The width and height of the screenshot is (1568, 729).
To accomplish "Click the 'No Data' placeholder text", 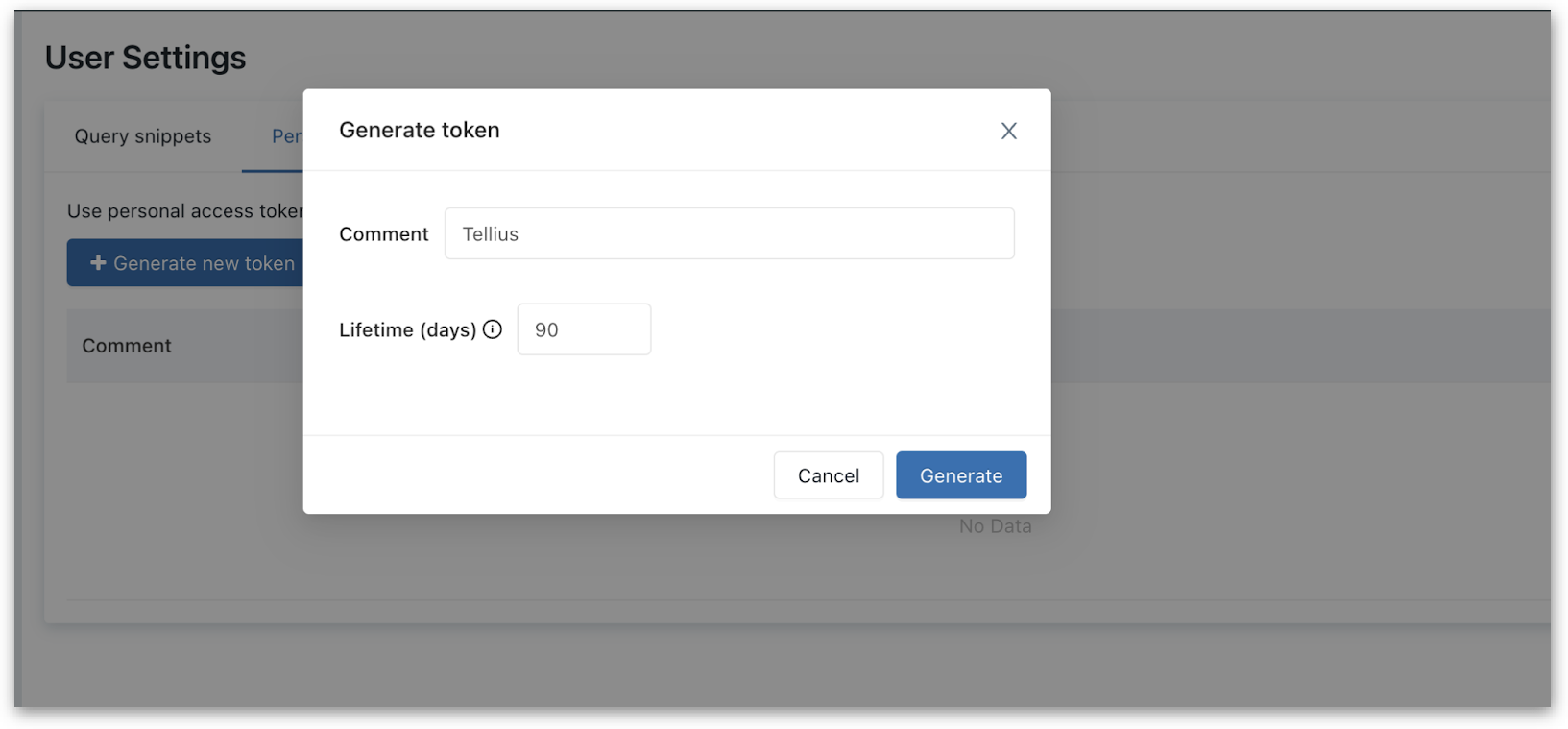I will (x=995, y=526).
